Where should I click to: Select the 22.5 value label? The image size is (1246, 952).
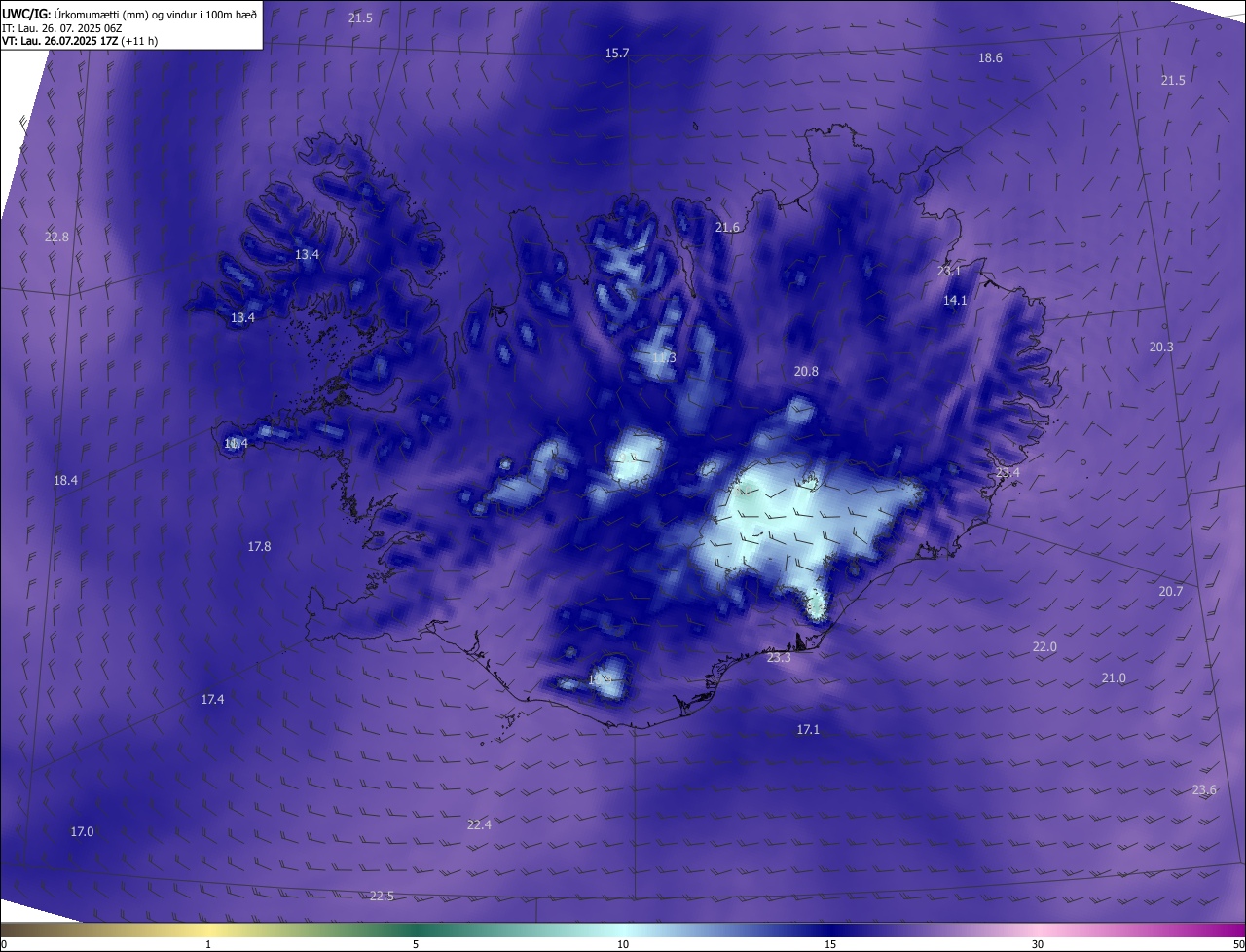click(382, 897)
